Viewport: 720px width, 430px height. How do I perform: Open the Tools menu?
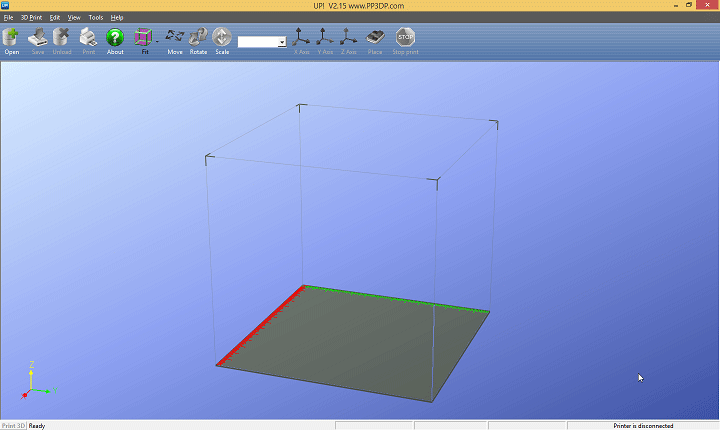pos(95,17)
